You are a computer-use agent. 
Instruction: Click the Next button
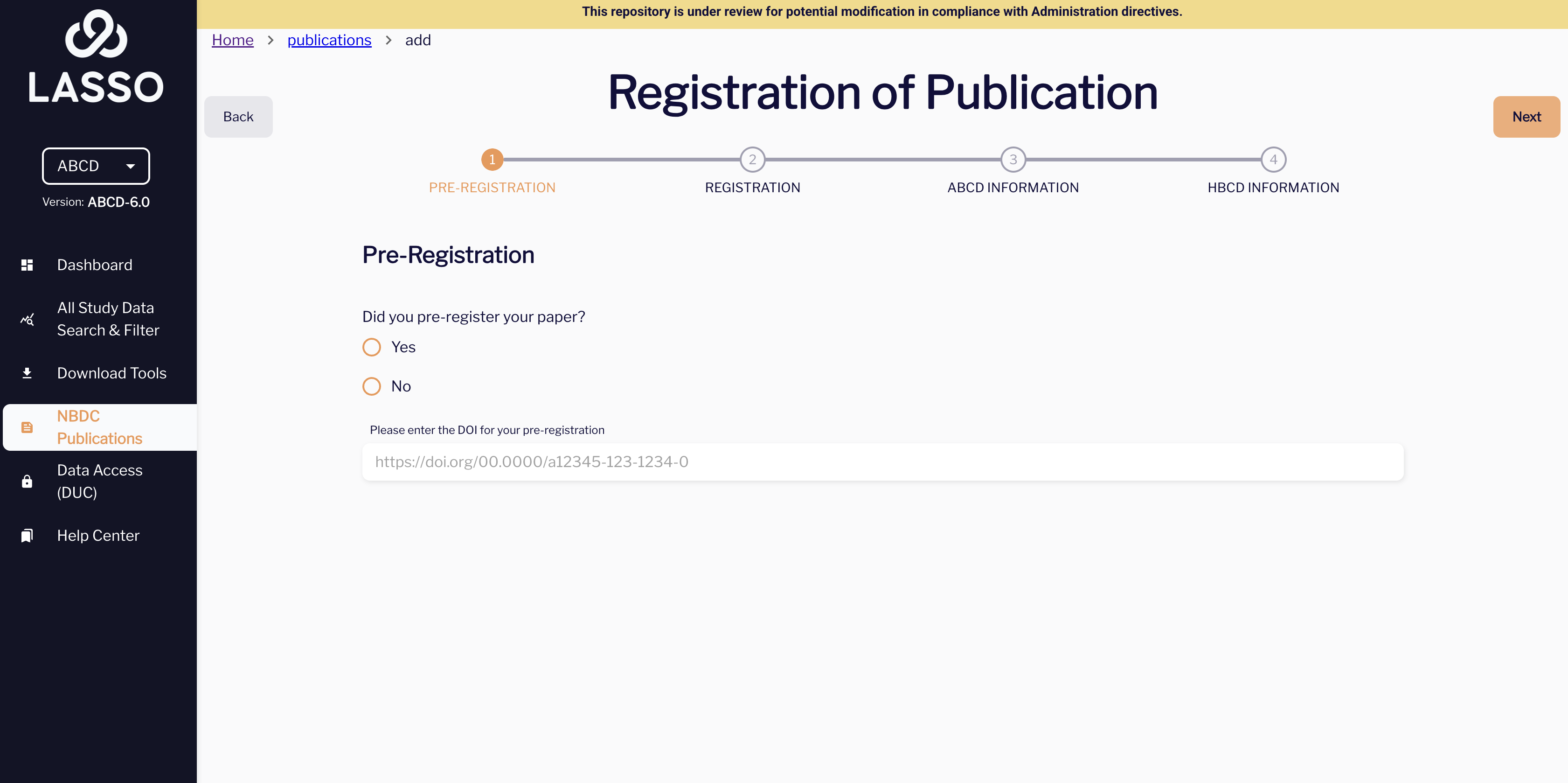coord(1526,117)
